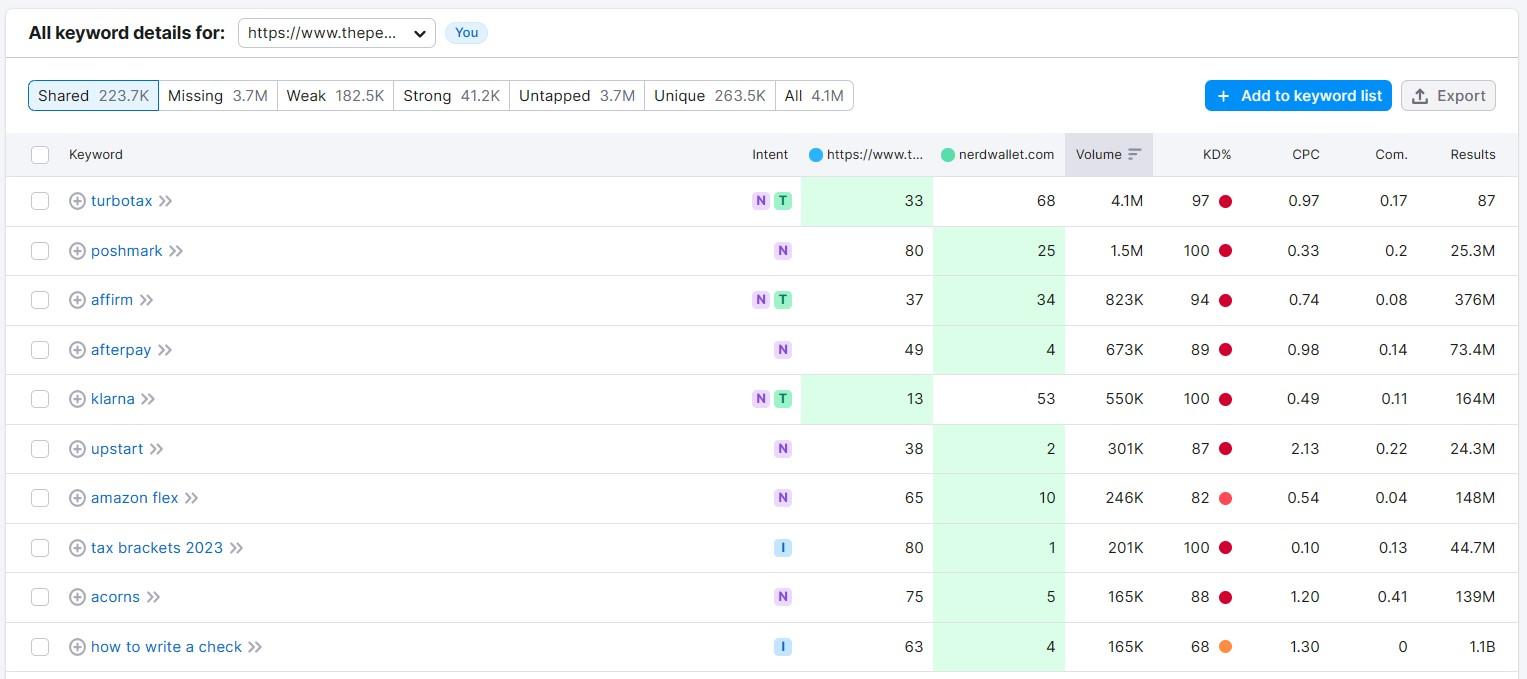Click the sort icon in Volume column header
The width and height of the screenshot is (1527, 679).
tap(1134, 155)
